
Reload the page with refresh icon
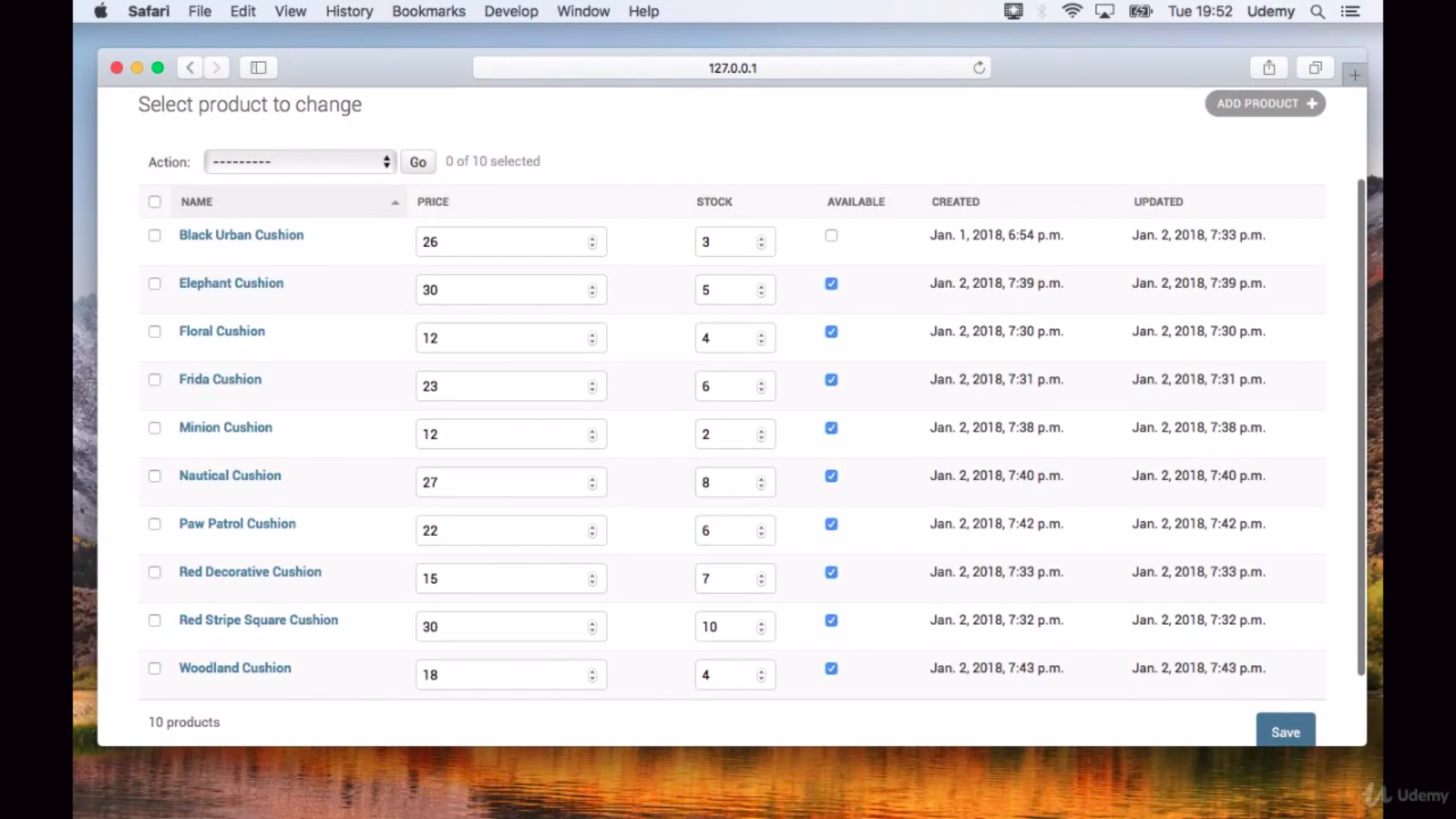coord(979,67)
